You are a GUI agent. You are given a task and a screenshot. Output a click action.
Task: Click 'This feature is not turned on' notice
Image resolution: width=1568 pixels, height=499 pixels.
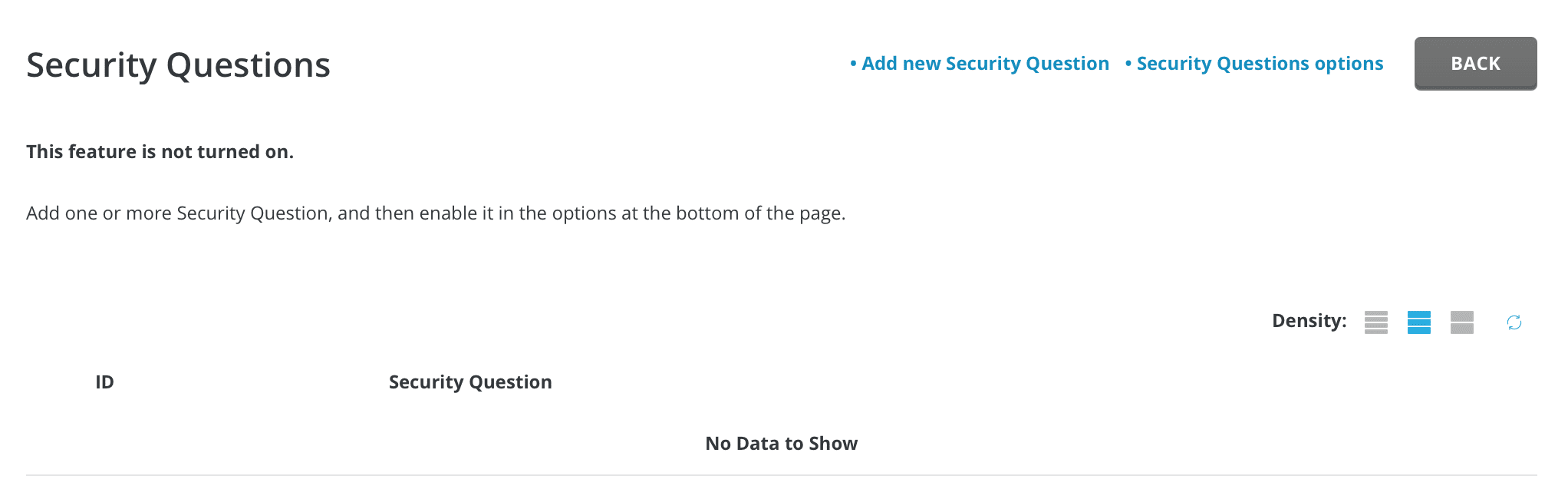(x=160, y=152)
